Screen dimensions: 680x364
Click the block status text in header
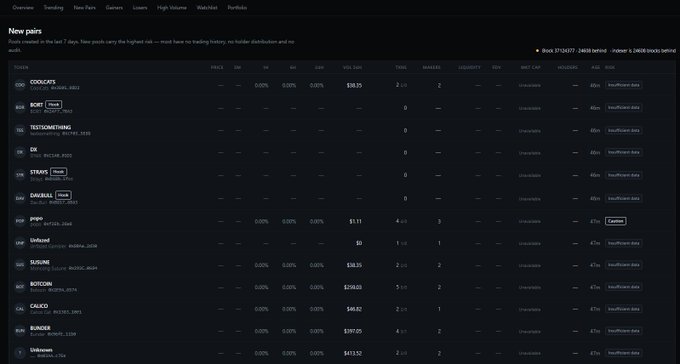coord(608,51)
